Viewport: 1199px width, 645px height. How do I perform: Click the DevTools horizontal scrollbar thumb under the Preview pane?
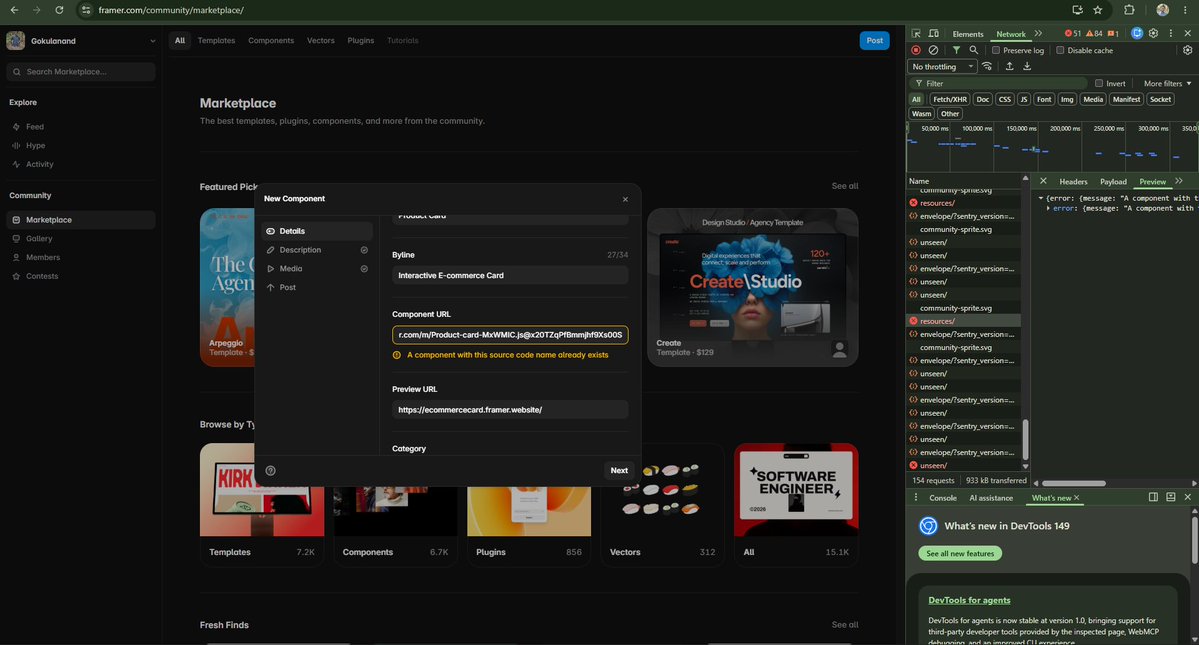[x=1074, y=483]
